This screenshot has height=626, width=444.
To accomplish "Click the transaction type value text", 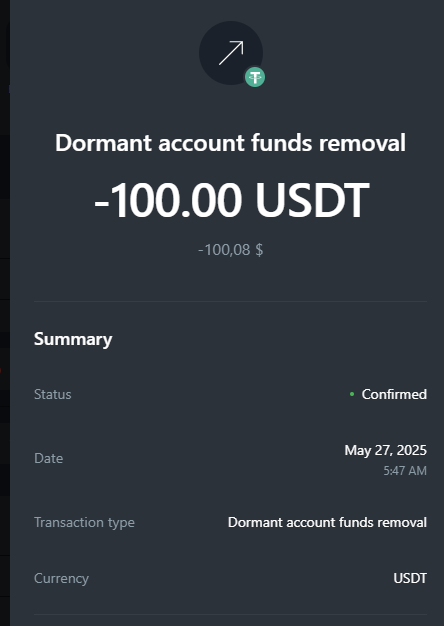I will (x=327, y=522).
